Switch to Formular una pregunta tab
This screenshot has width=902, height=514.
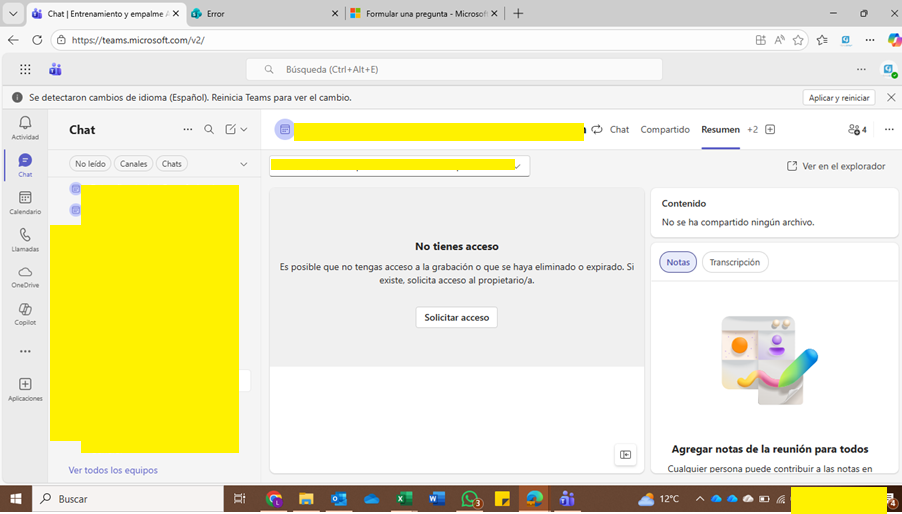[424, 14]
